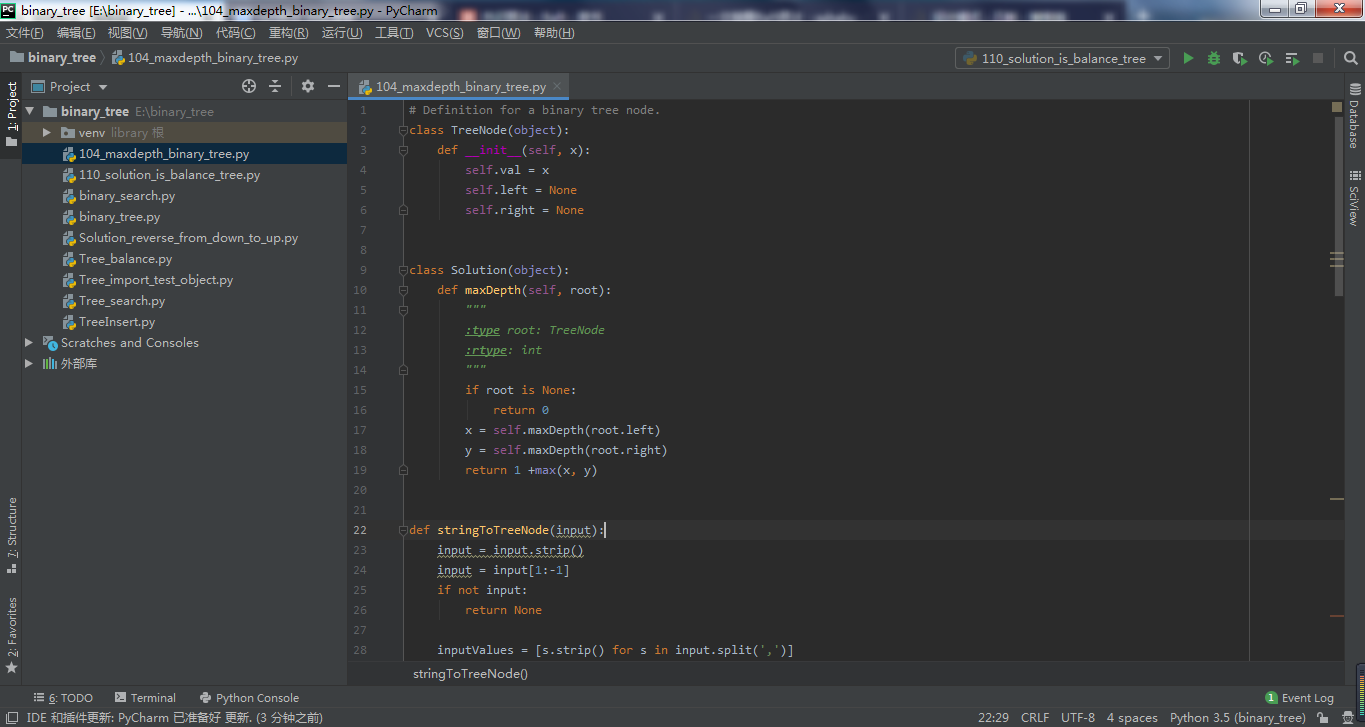Fold the maxDepth method at line 10
The height and width of the screenshot is (727, 1365).
click(403, 290)
